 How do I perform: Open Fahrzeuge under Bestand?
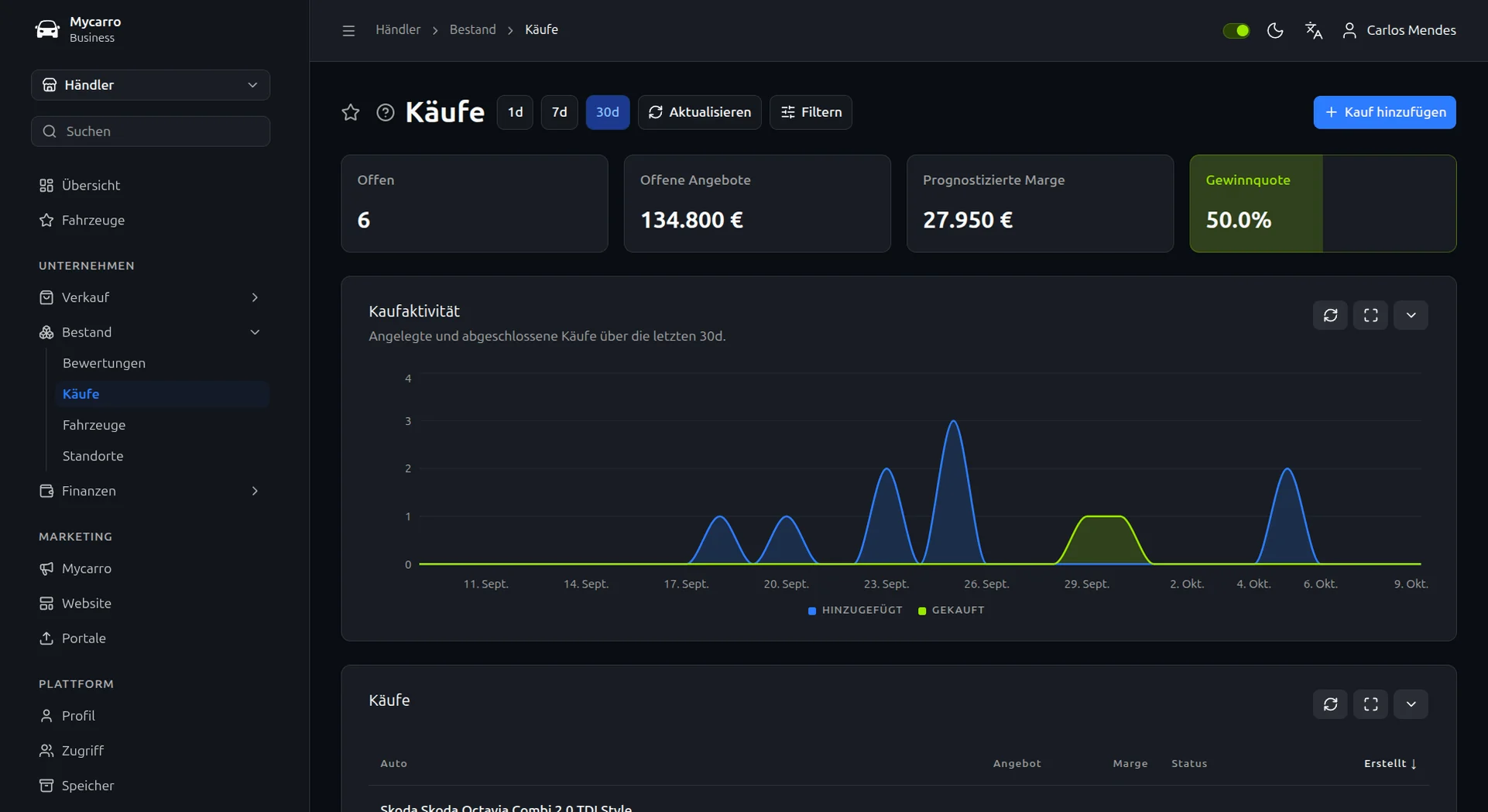point(162,425)
